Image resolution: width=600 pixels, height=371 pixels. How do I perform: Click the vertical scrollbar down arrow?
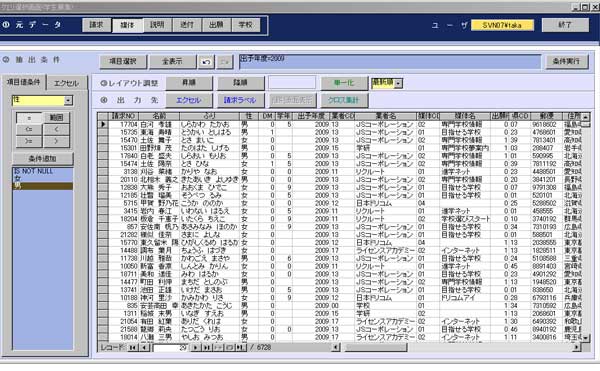coord(585,338)
